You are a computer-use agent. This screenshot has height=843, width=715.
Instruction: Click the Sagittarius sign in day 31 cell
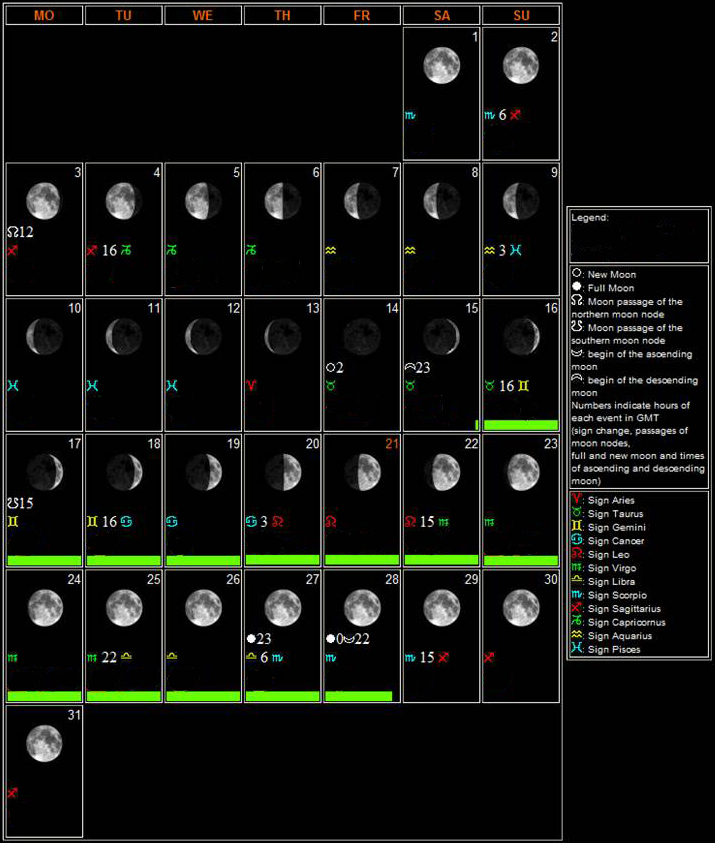(13, 793)
